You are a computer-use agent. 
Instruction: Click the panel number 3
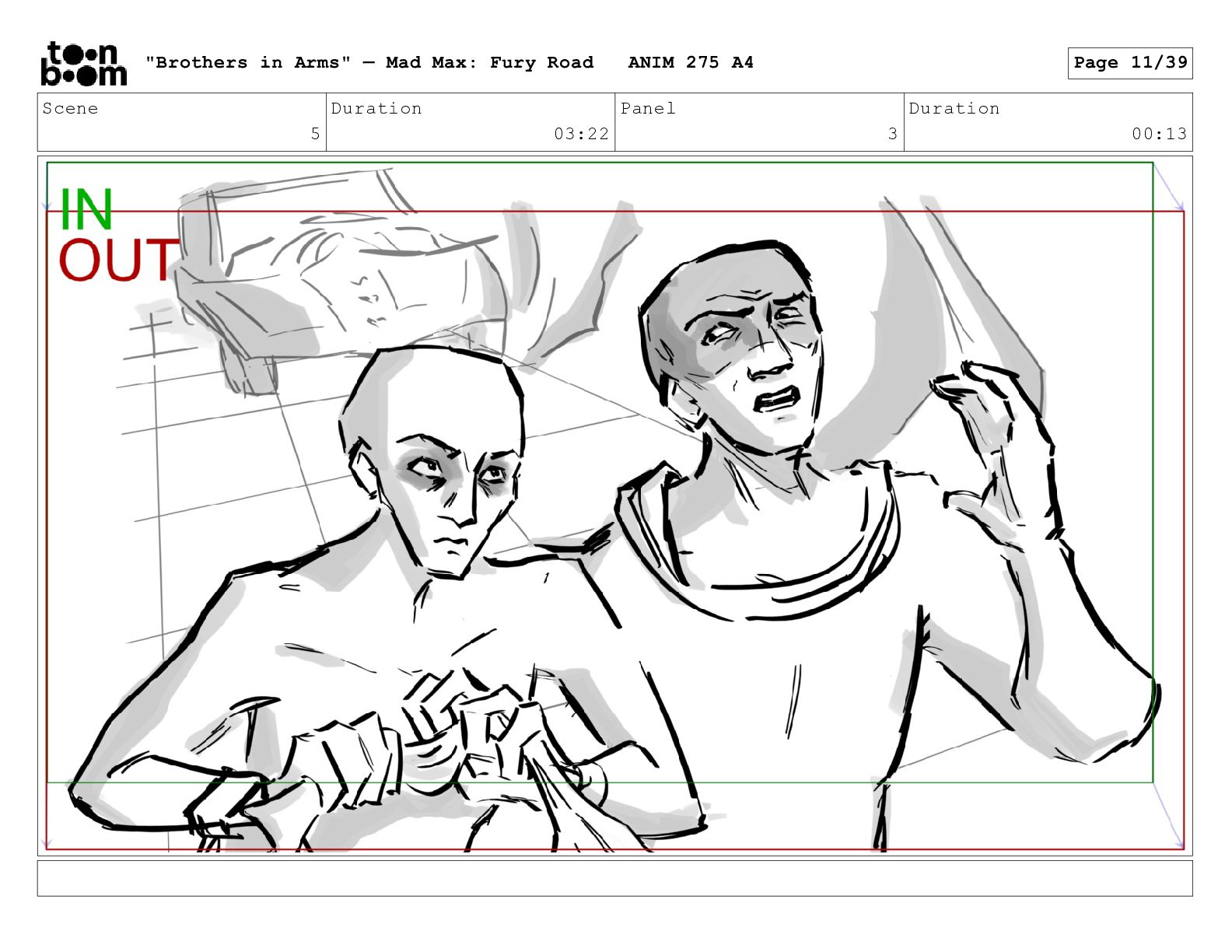893,134
